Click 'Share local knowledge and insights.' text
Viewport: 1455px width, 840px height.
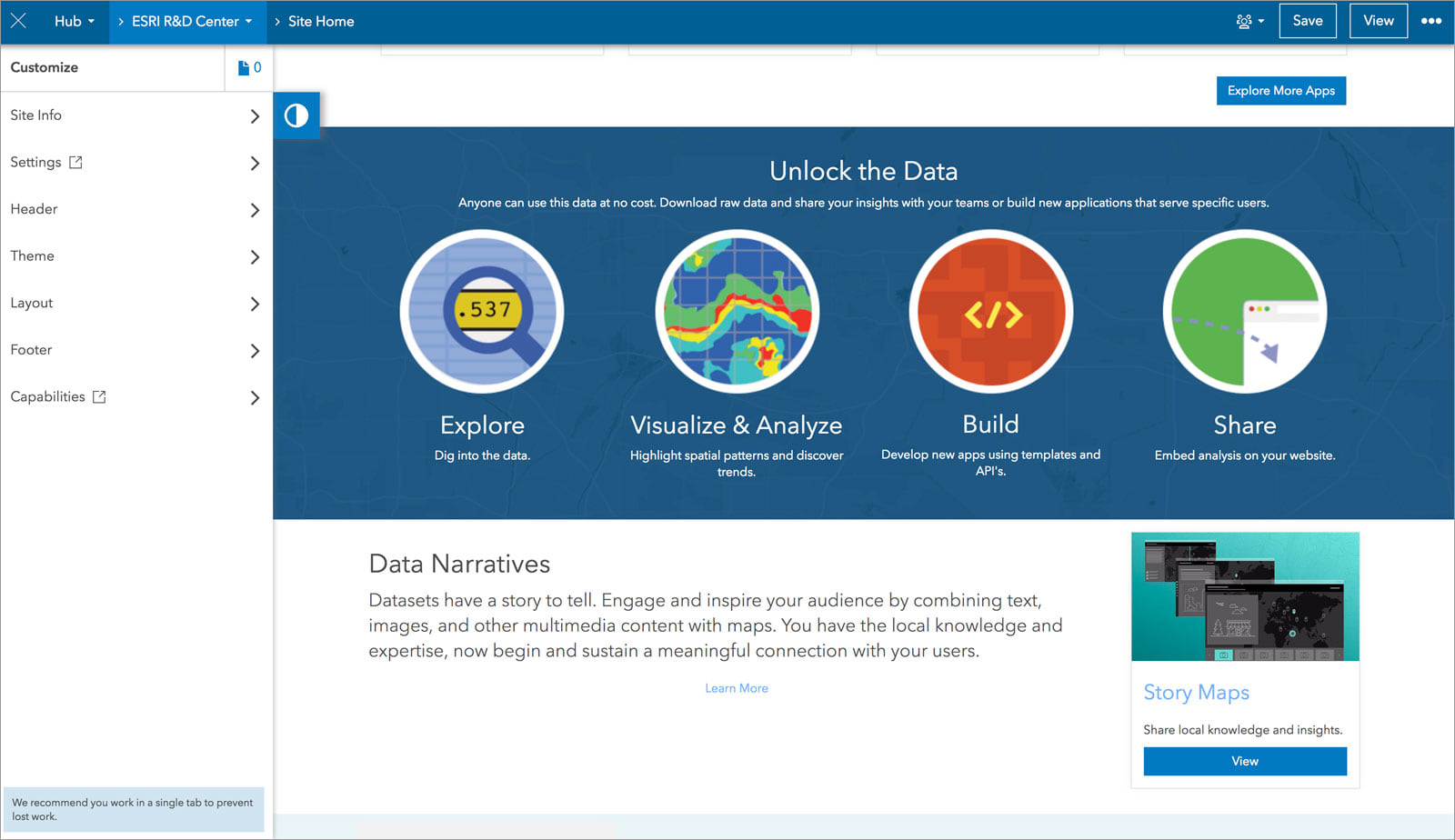(x=1243, y=730)
